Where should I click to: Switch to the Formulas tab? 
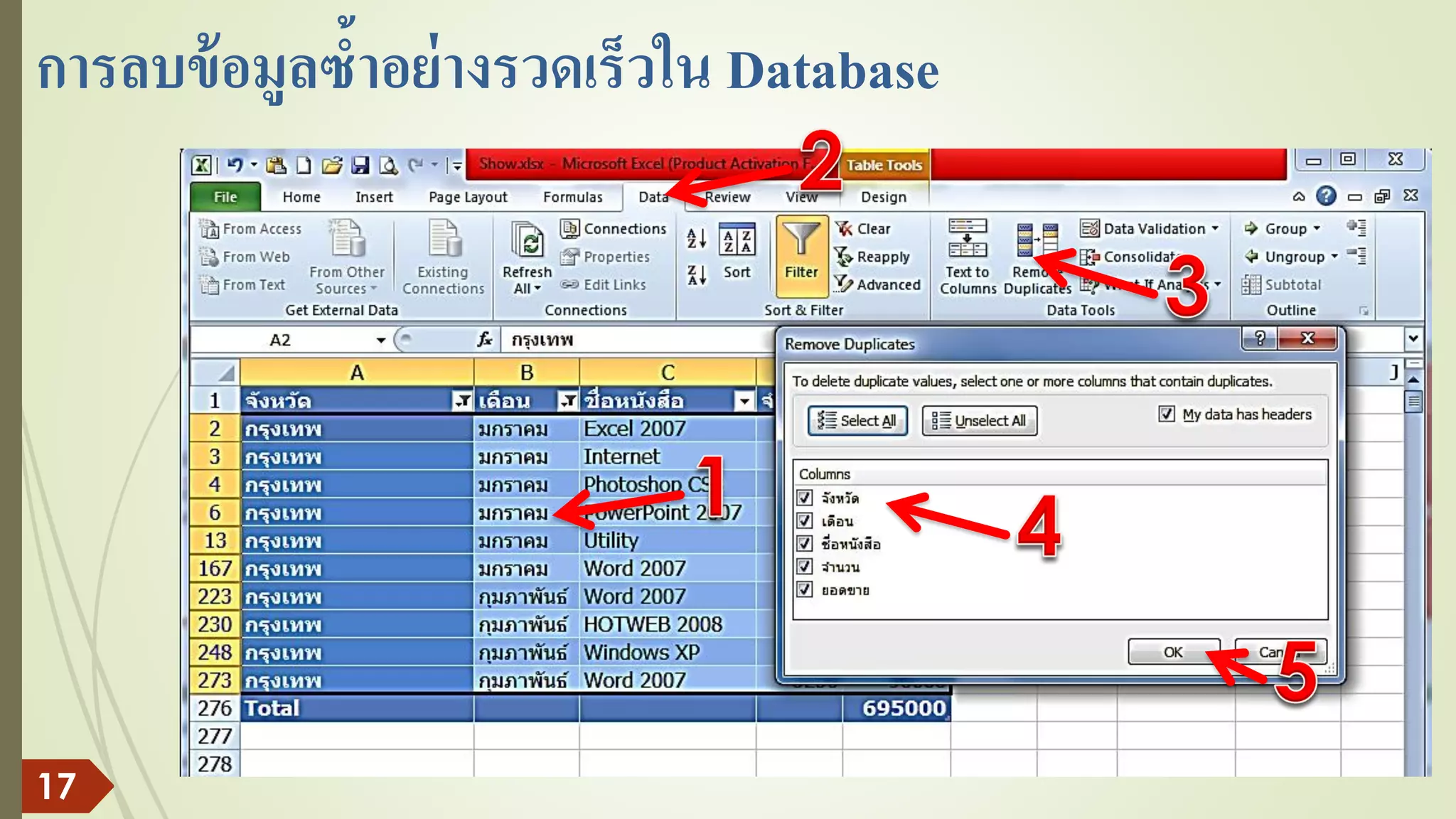[573, 197]
